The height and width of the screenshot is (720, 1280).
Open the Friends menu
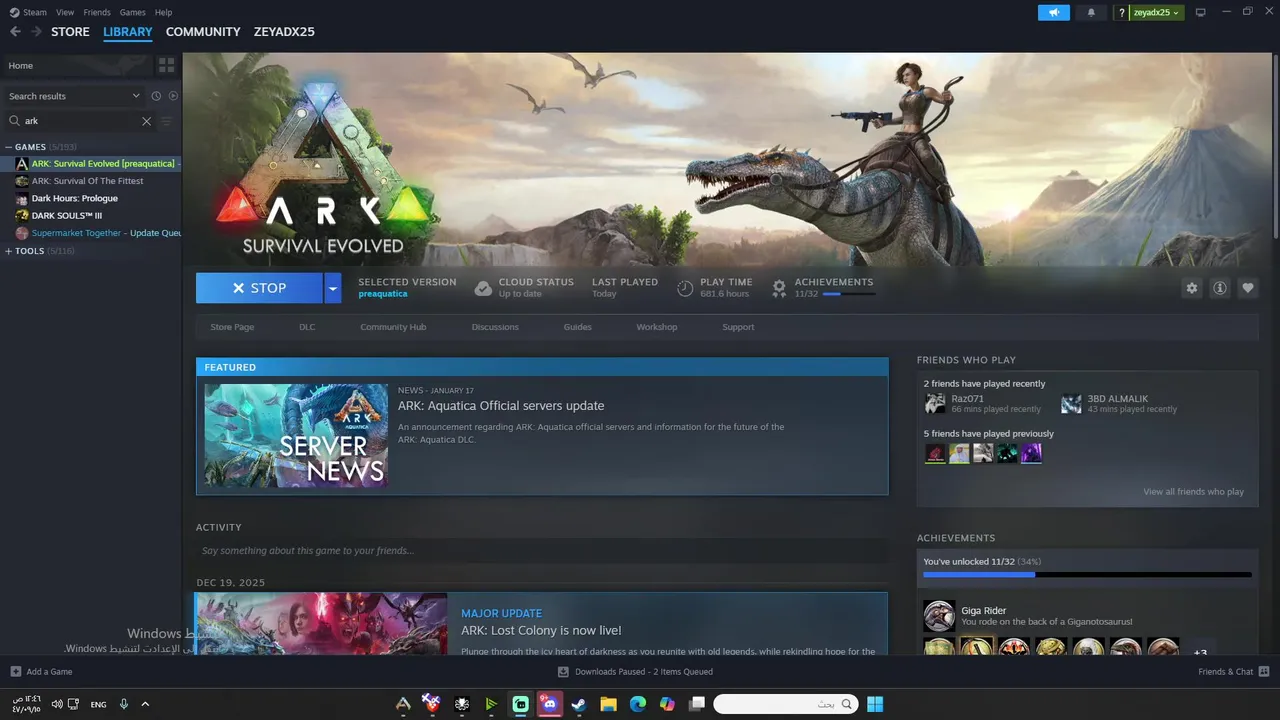click(97, 12)
